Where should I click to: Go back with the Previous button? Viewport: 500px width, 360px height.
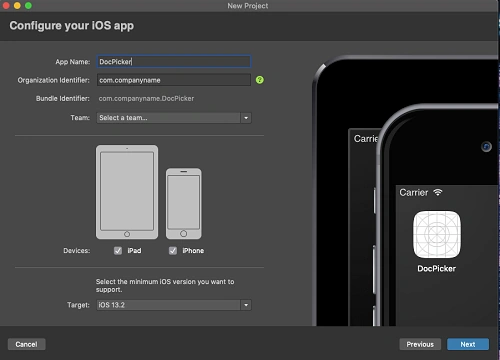(x=420, y=344)
